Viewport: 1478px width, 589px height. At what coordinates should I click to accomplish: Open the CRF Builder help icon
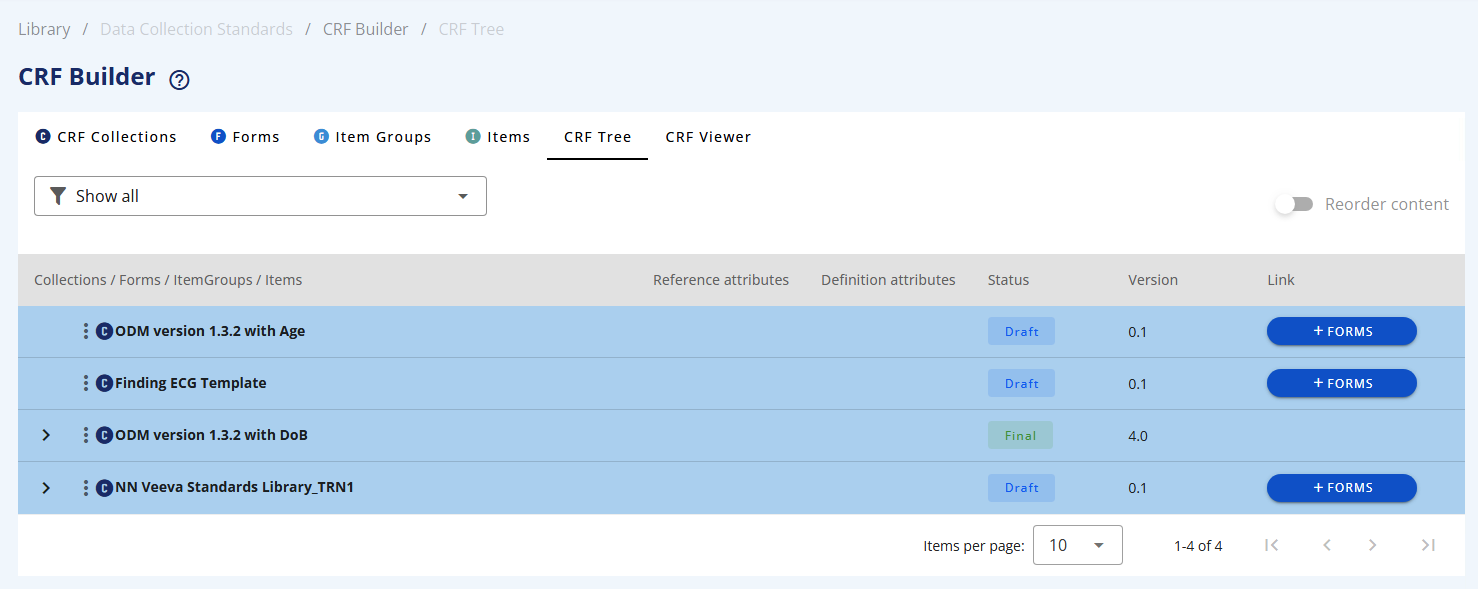178,78
